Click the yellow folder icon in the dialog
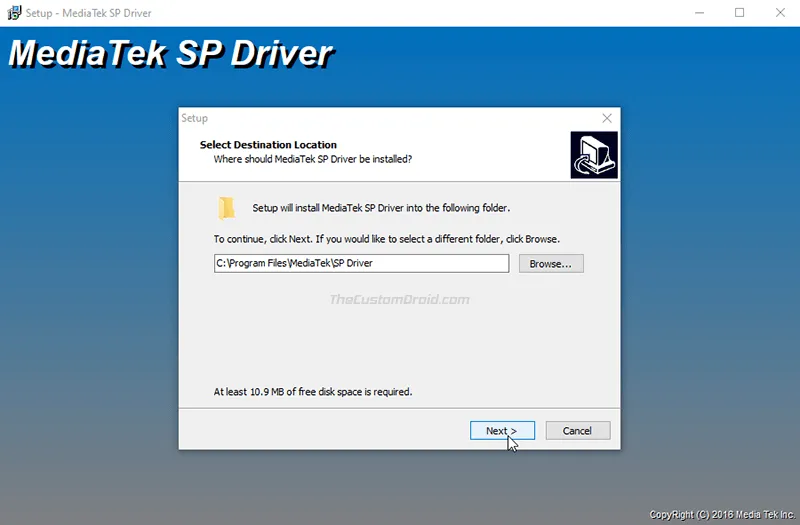The width and height of the screenshot is (800, 525). pyautogui.click(x=227, y=208)
